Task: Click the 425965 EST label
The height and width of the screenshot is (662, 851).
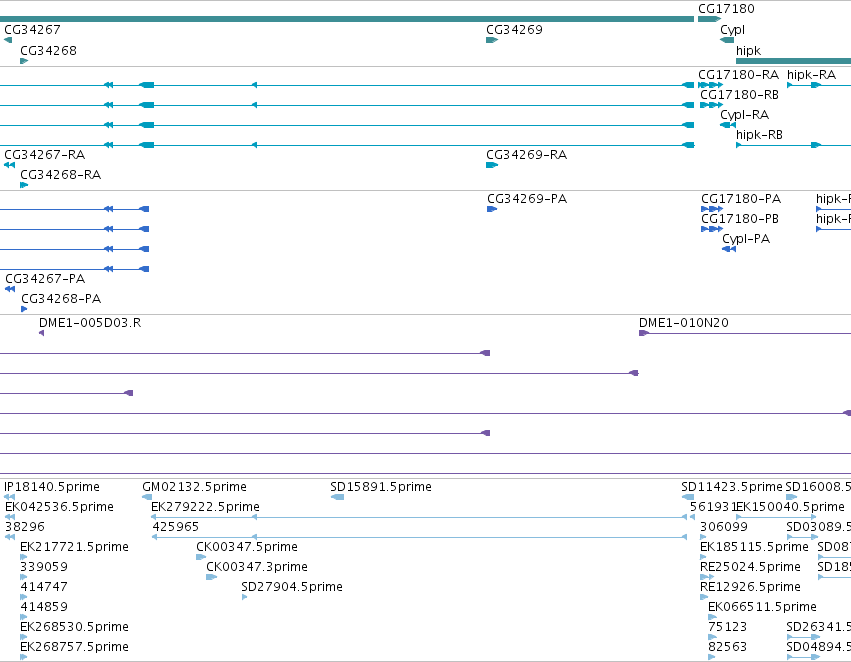Action: click(x=176, y=527)
